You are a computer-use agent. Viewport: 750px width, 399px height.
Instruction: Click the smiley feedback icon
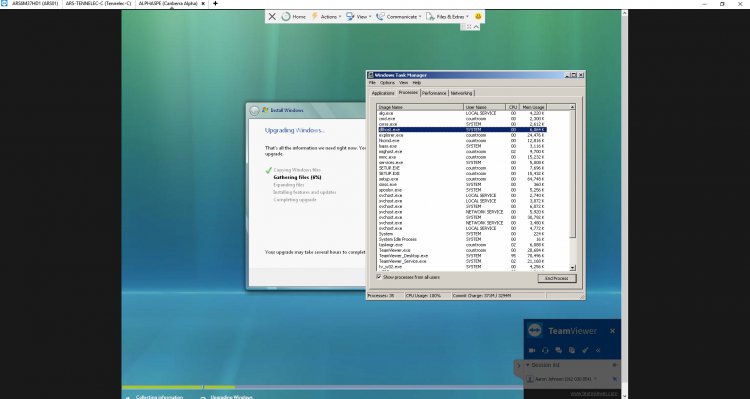(478, 17)
